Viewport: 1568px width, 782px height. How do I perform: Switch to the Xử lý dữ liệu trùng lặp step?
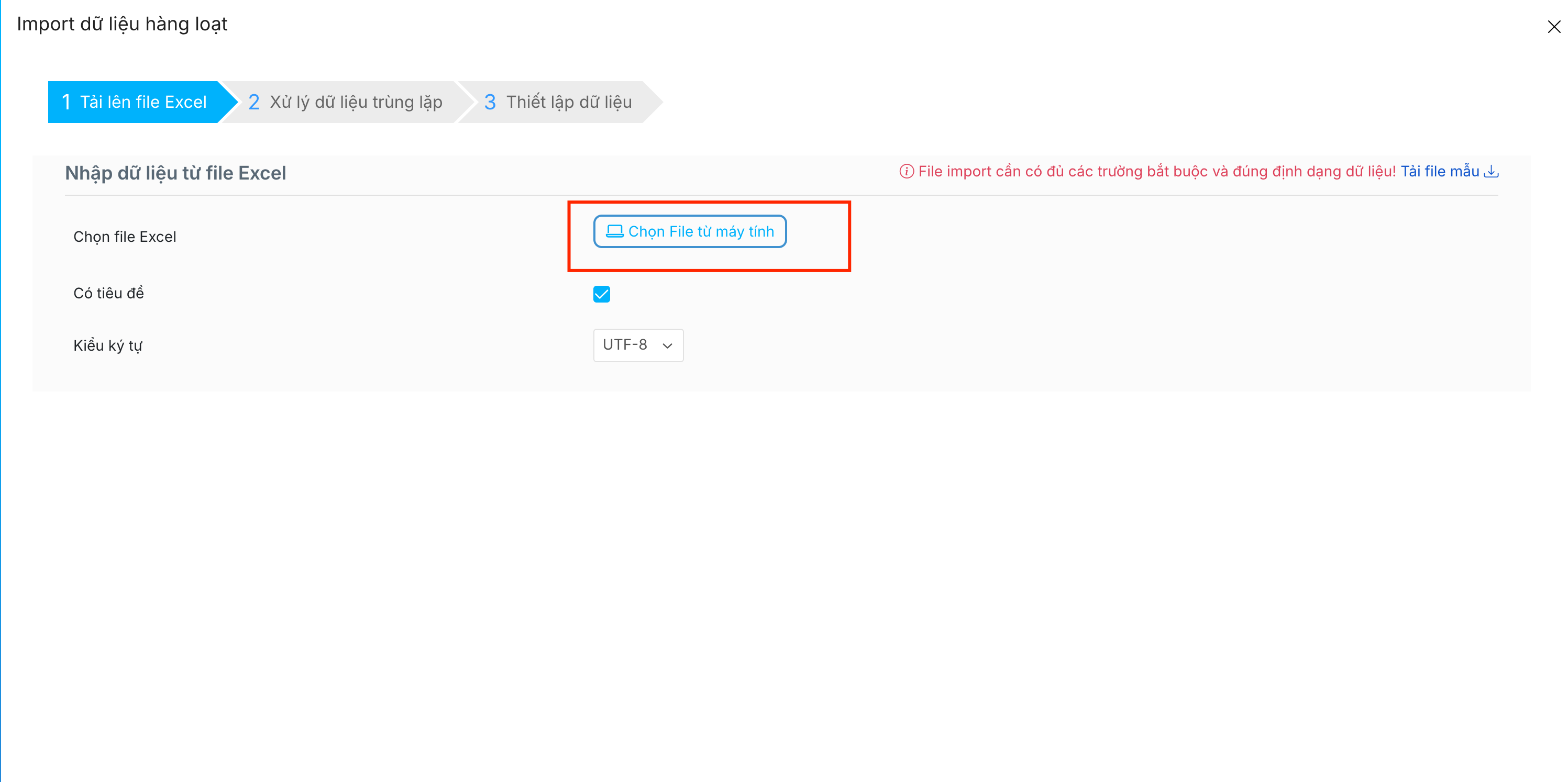[356, 102]
